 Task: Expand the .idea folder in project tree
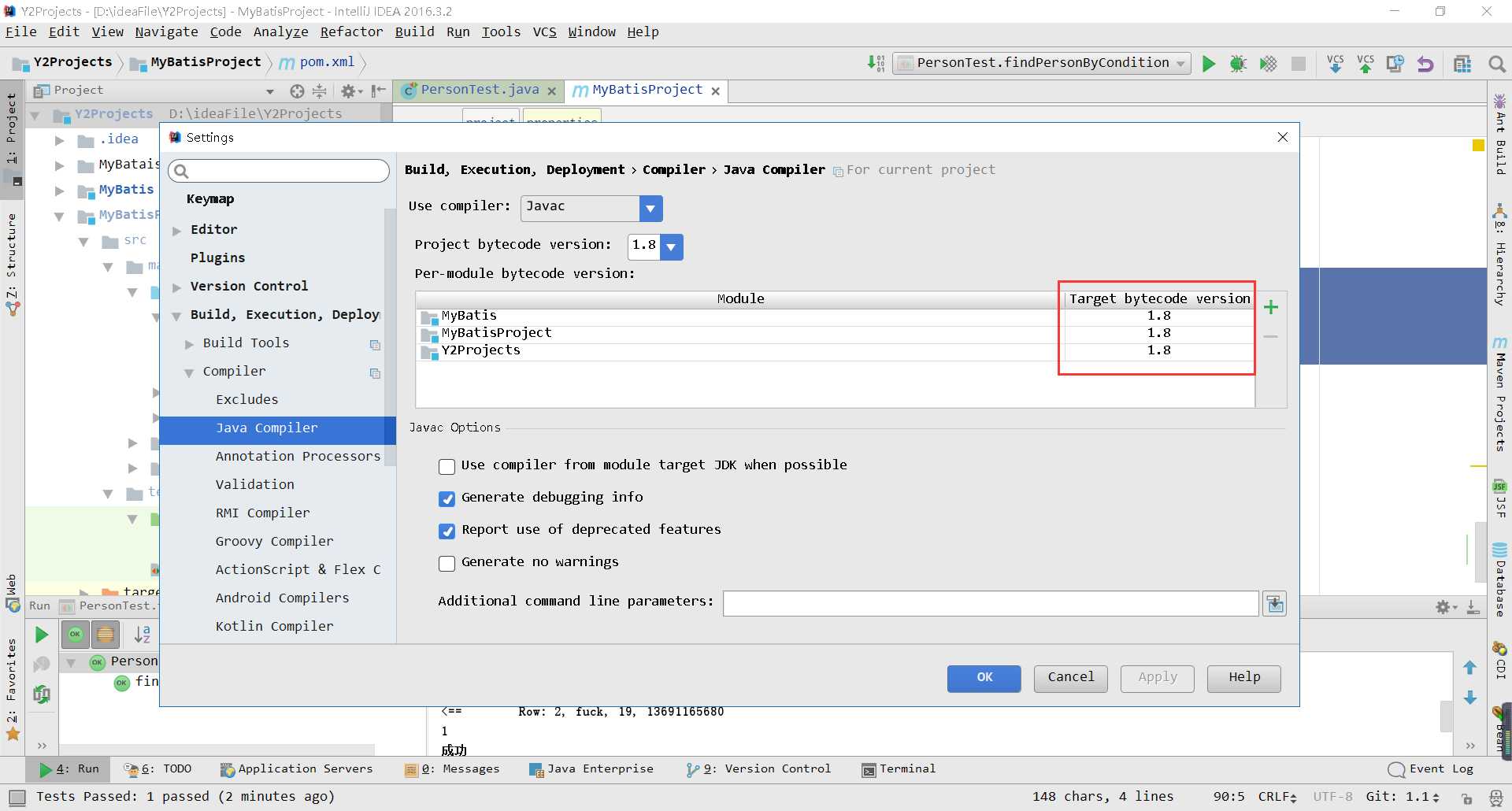point(59,141)
